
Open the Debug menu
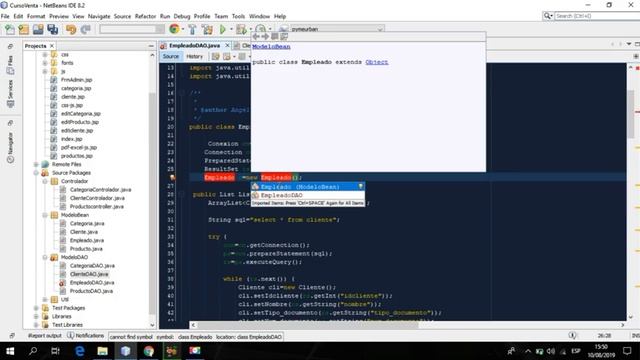click(x=182, y=16)
